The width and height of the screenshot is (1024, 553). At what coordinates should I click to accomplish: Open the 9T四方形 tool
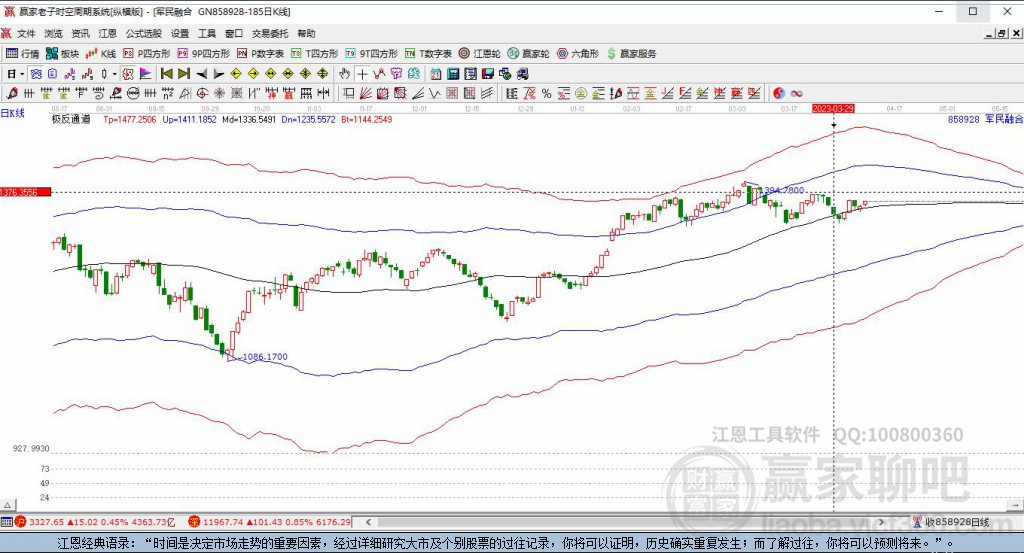point(371,54)
